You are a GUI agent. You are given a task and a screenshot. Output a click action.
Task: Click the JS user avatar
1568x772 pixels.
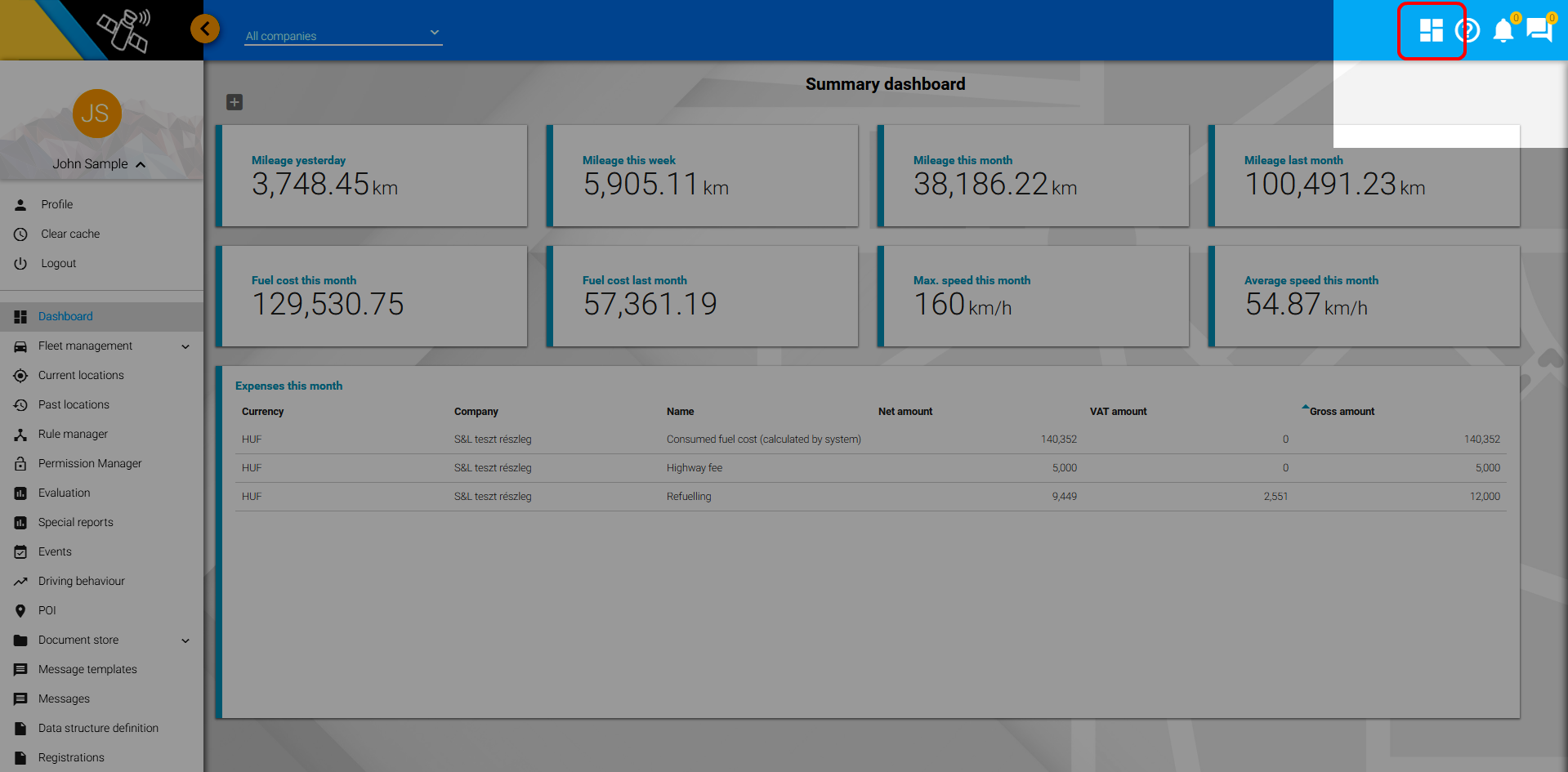point(96,114)
